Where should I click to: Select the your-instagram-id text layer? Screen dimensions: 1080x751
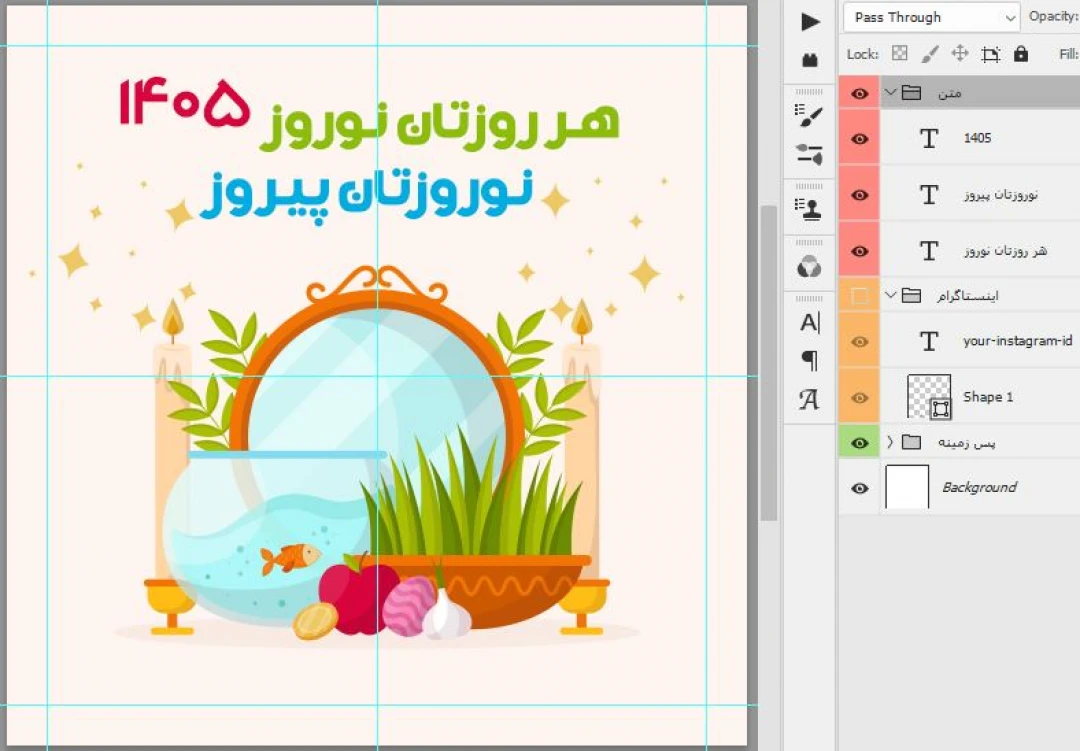tap(1017, 341)
